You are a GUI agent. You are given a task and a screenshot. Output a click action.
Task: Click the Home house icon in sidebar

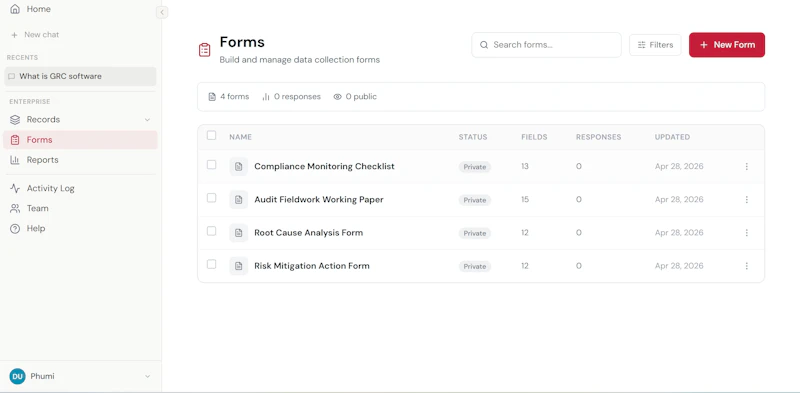click(15, 9)
